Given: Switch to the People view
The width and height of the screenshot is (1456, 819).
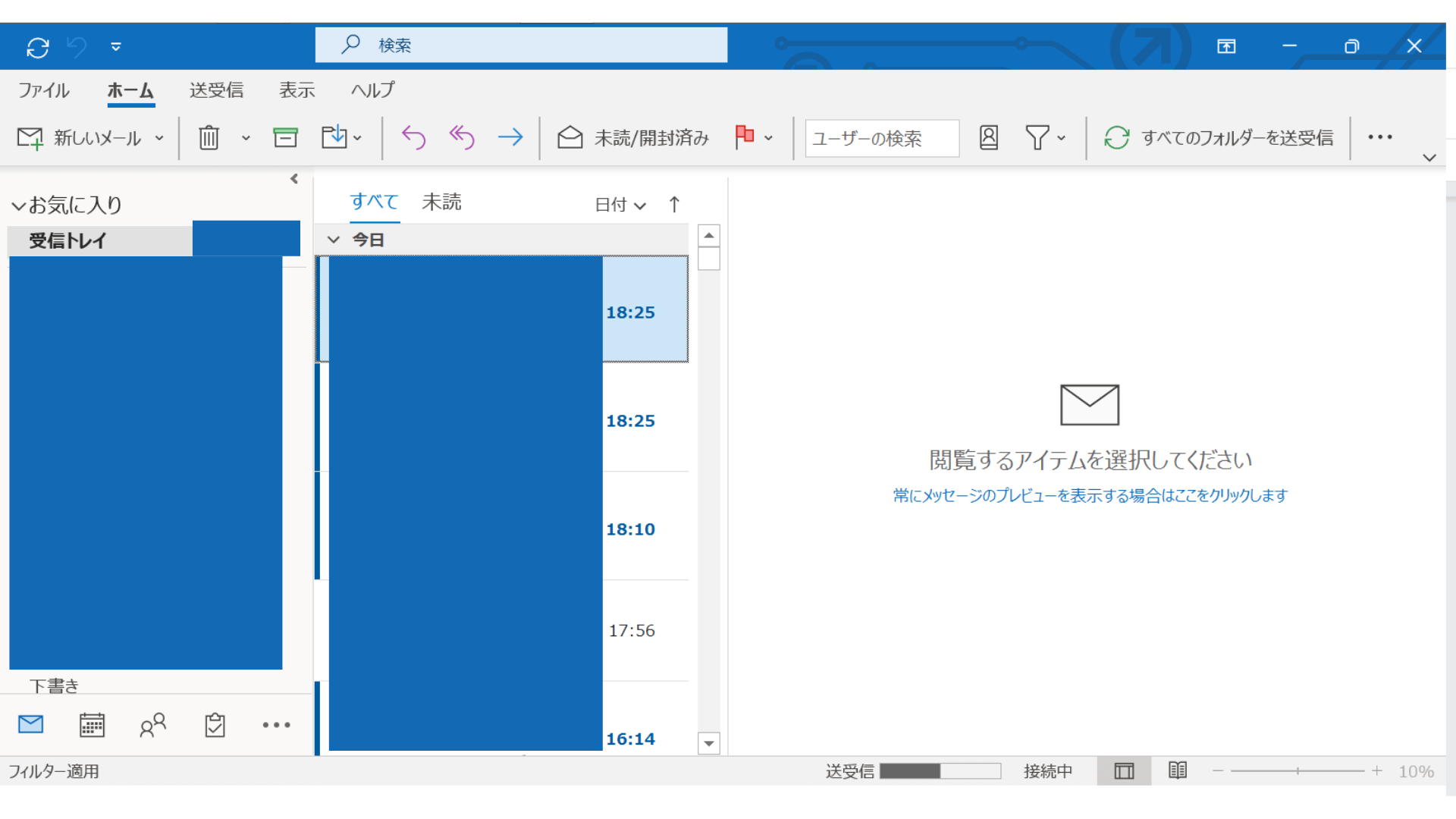Looking at the screenshot, I should tap(152, 725).
